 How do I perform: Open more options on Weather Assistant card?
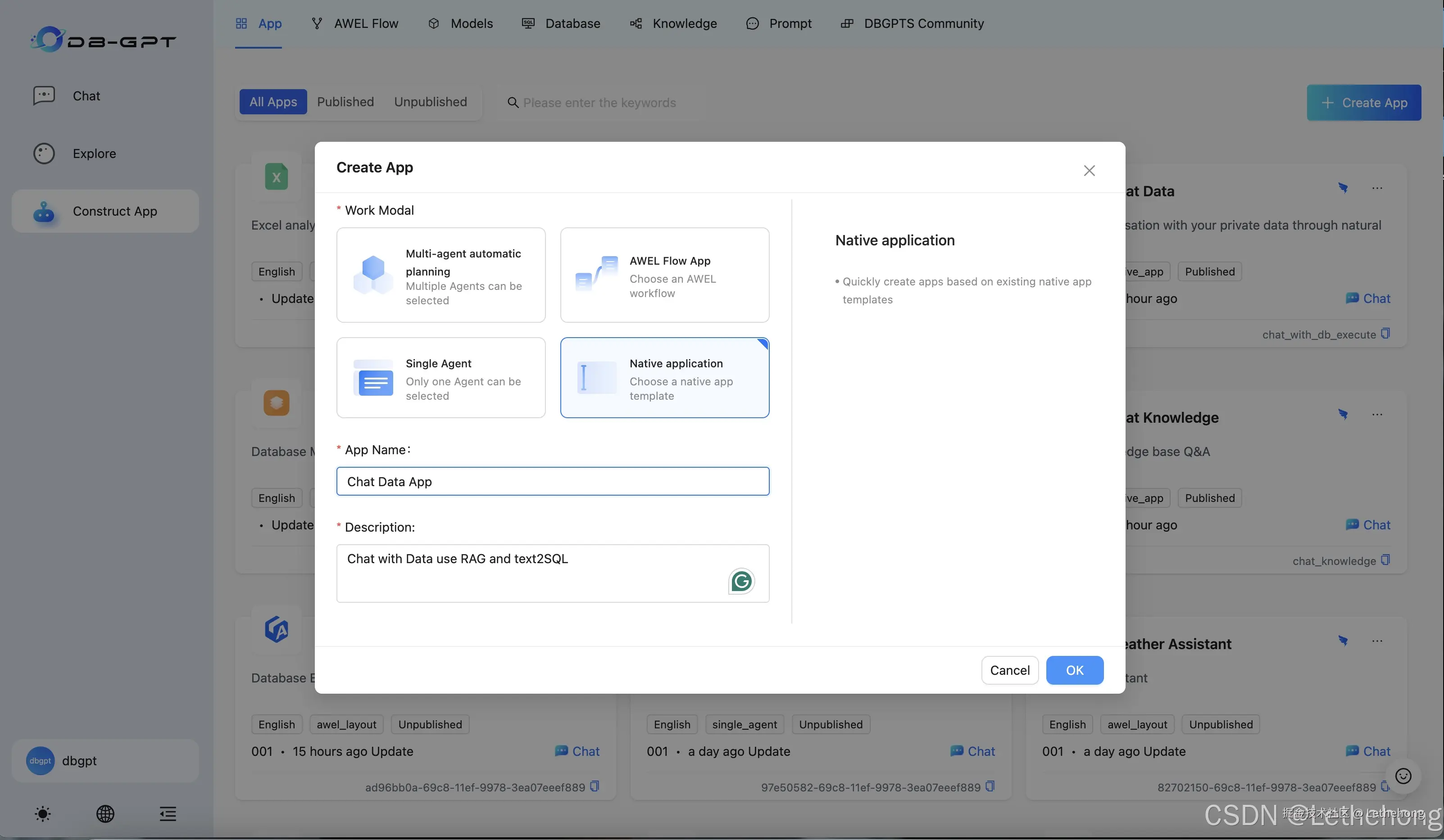click(x=1377, y=641)
